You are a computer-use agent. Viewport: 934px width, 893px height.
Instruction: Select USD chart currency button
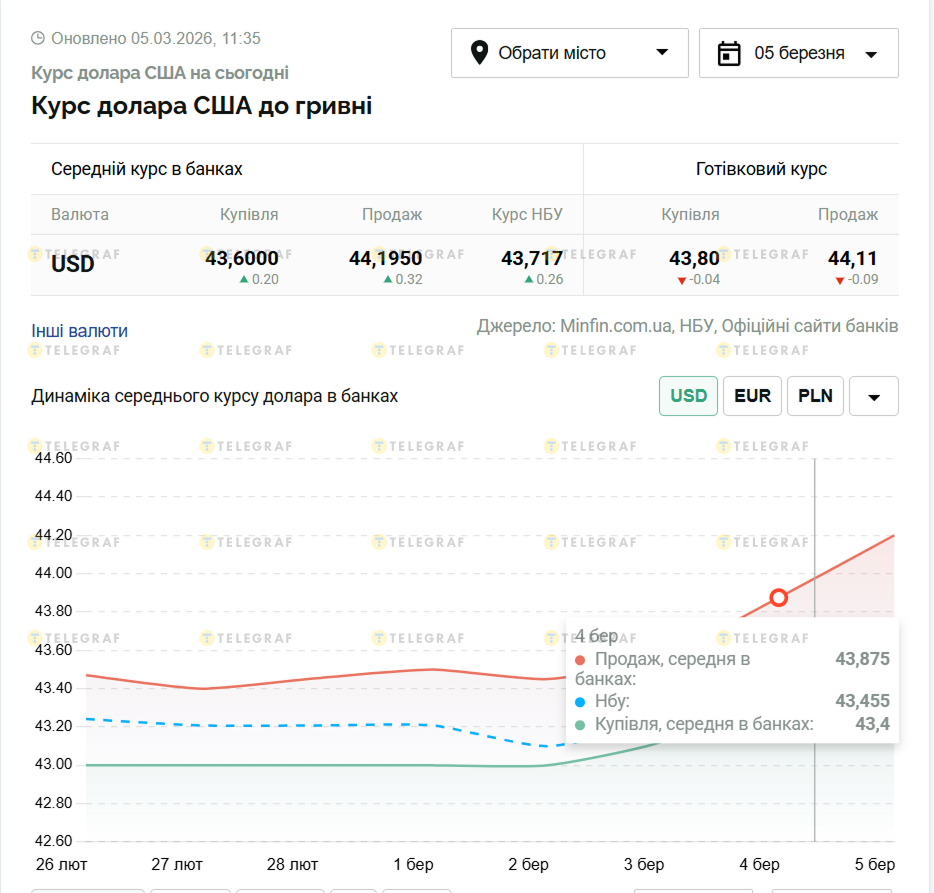click(x=688, y=396)
